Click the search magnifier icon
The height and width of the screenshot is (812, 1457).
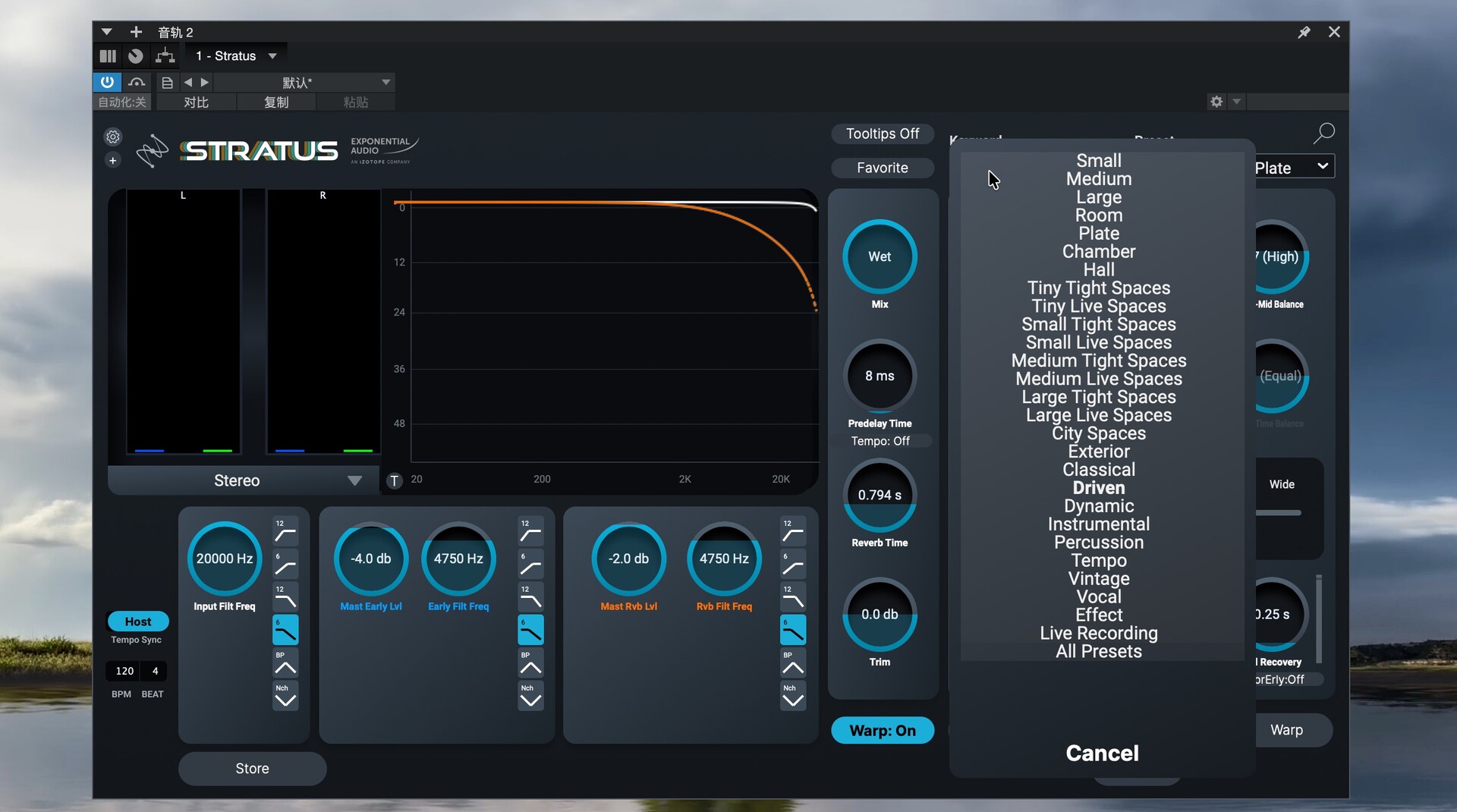point(1323,134)
